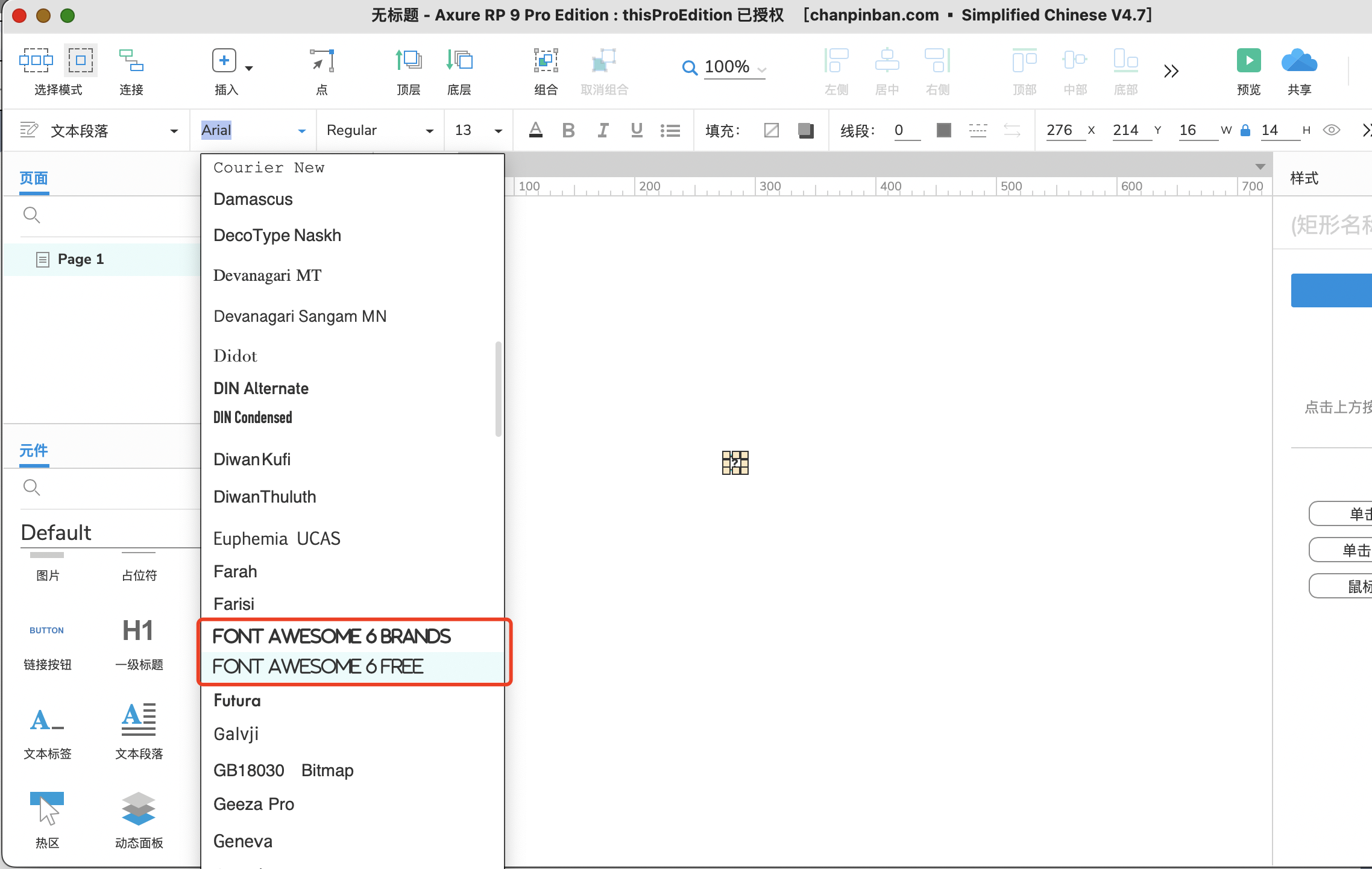This screenshot has height=869, width=1372.
Task: Click the bring-to-front (顶层) icon
Action: pos(408,60)
